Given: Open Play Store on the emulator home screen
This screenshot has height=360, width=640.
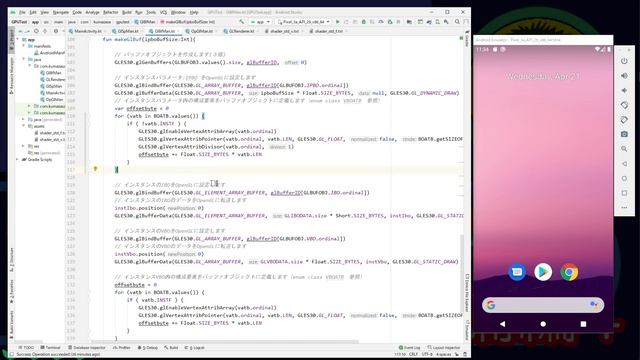Looking at the screenshot, I should click(543, 272).
